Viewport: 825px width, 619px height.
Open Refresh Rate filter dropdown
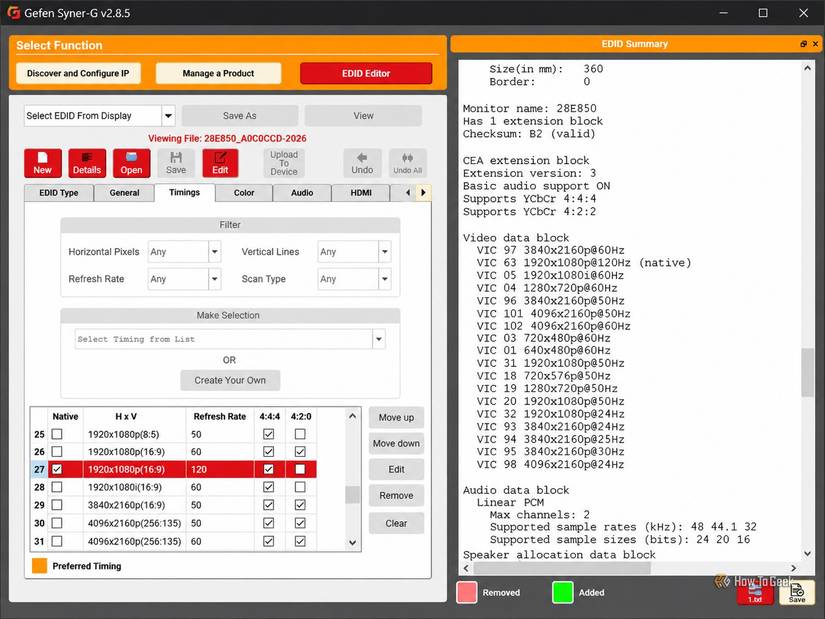click(x=215, y=279)
